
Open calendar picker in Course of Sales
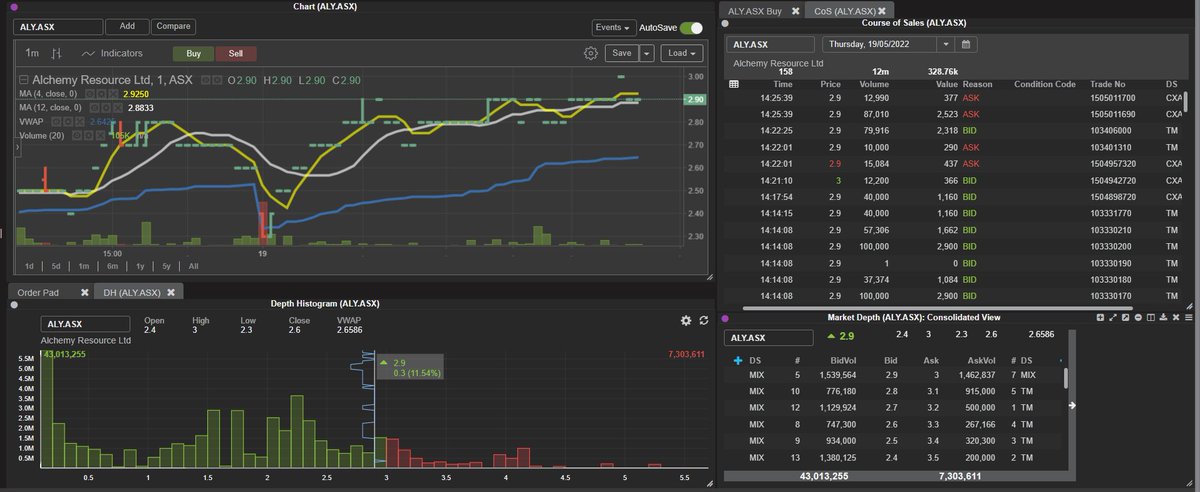pos(965,44)
